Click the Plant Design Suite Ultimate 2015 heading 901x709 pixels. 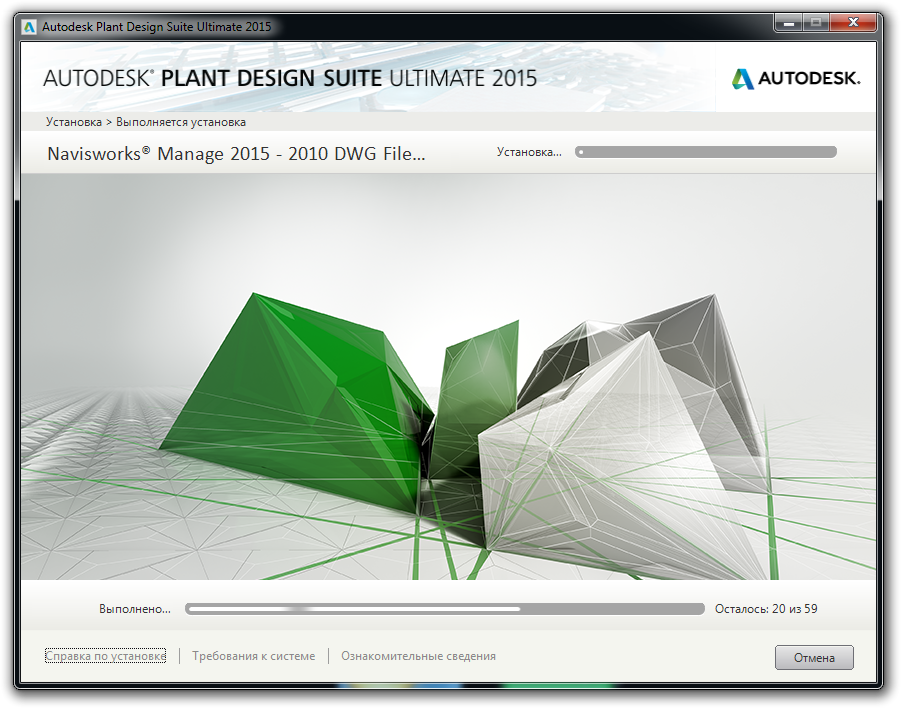tap(290, 78)
